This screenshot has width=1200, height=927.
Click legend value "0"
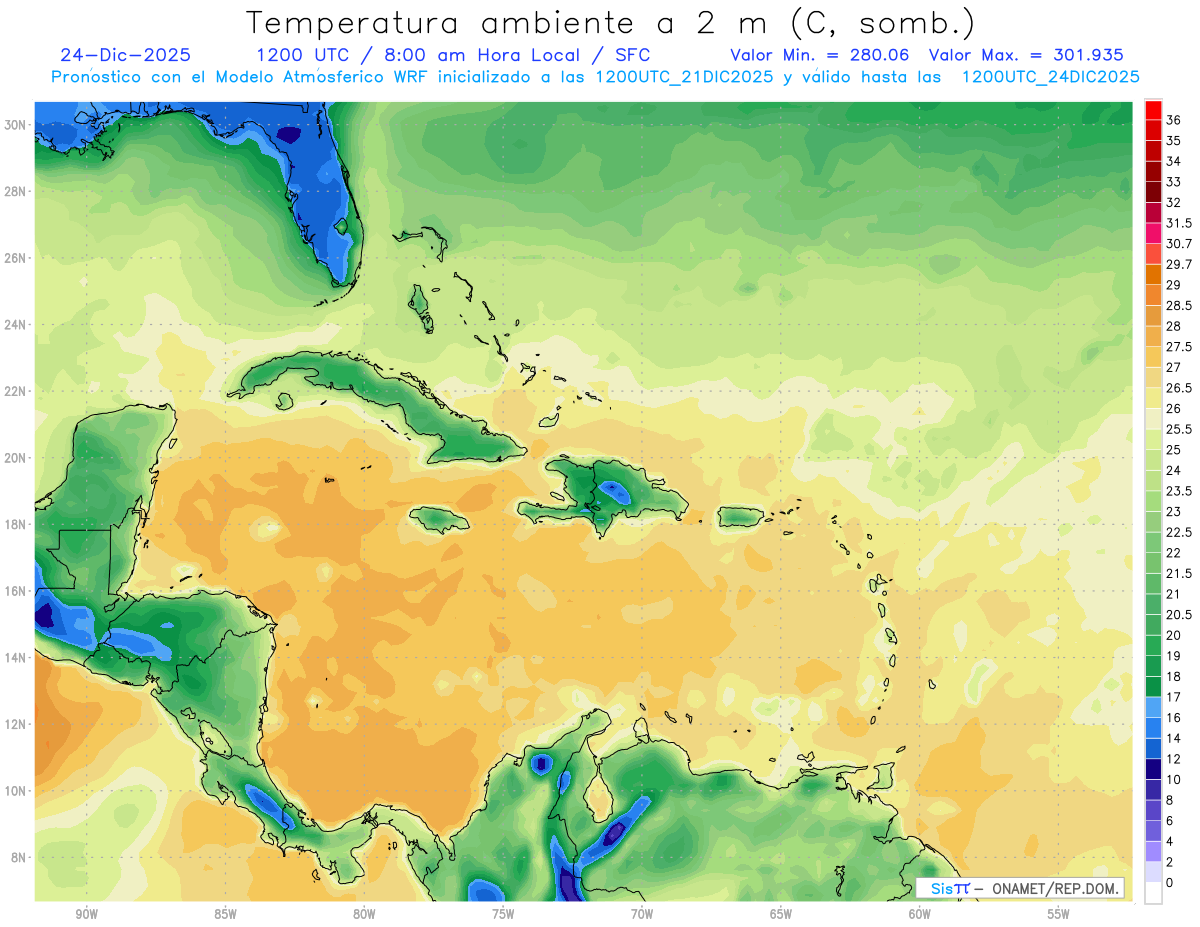pos(1170,882)
